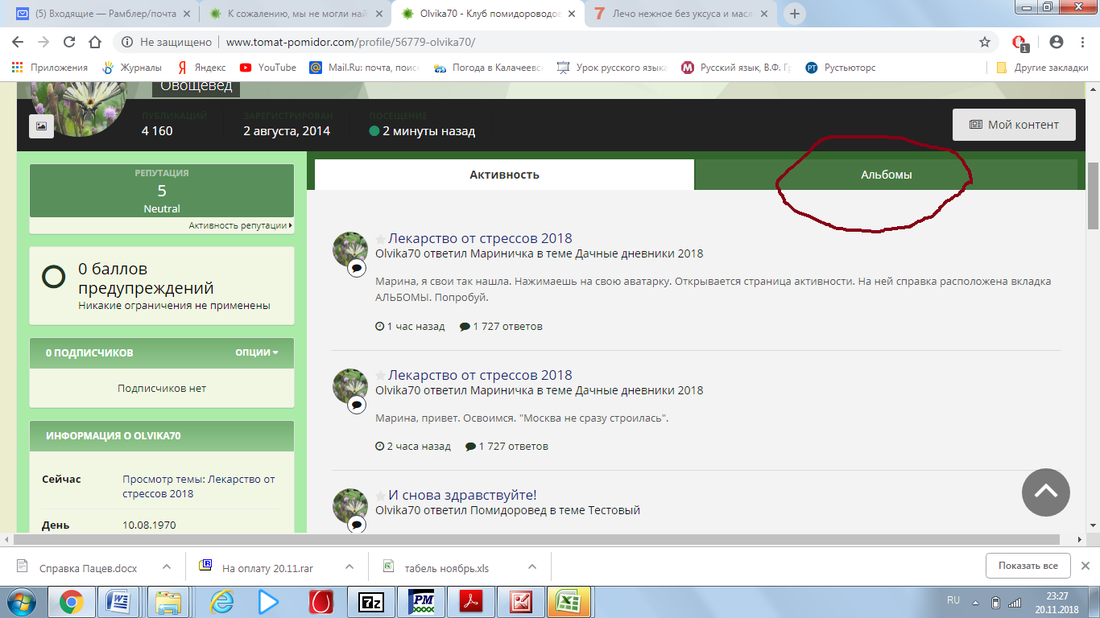Open the new tab plus button
This screenshot has height=618, width=1100.
(795, 14)
